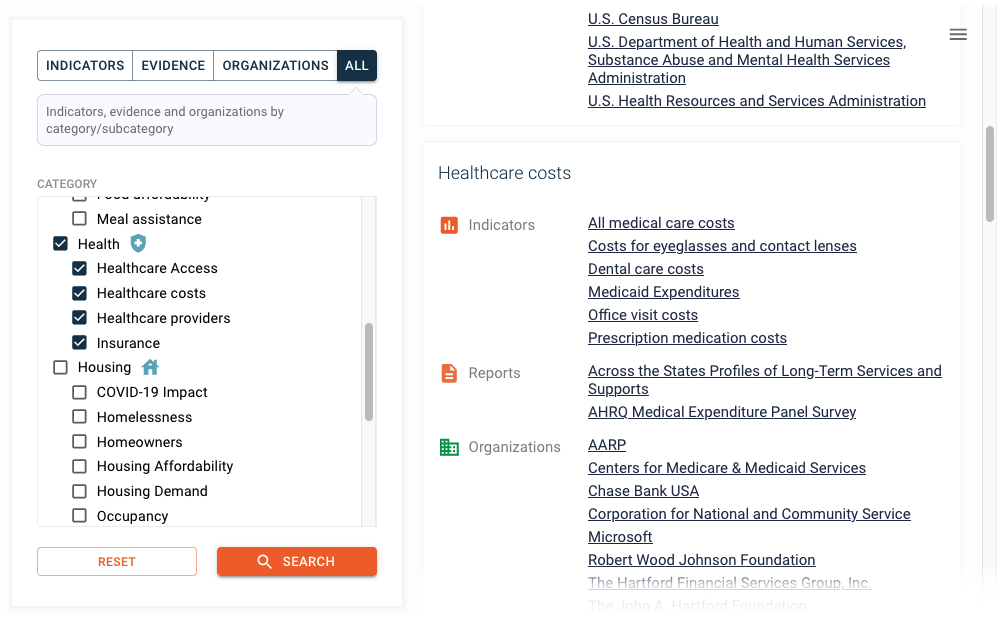Uncheck Healthcare Access checkbox
Screen dimensions: 1005x618
[79, 268]
